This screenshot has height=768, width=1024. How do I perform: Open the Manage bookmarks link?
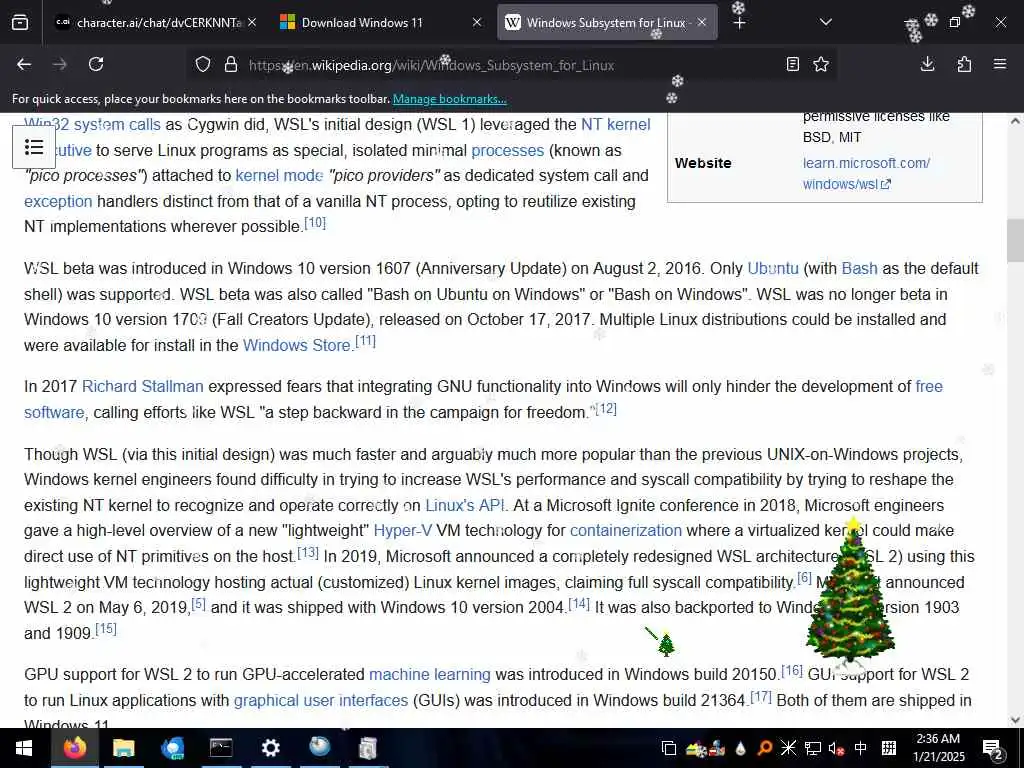(x=449, y=99)
